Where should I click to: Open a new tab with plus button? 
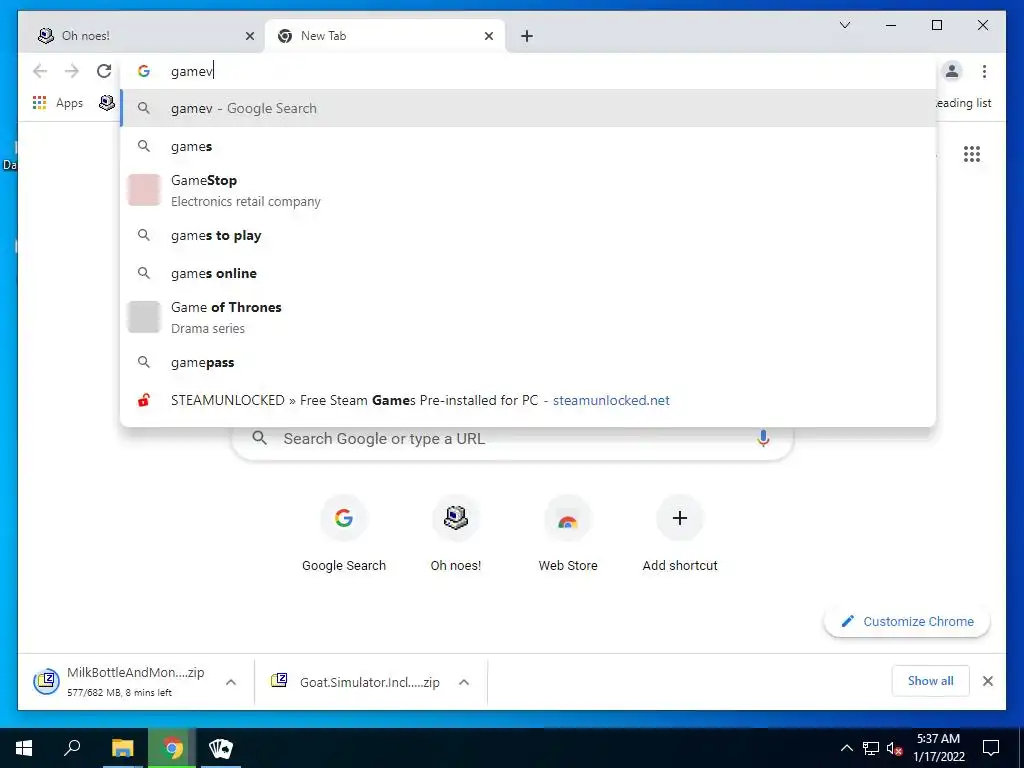pos(527,36)
